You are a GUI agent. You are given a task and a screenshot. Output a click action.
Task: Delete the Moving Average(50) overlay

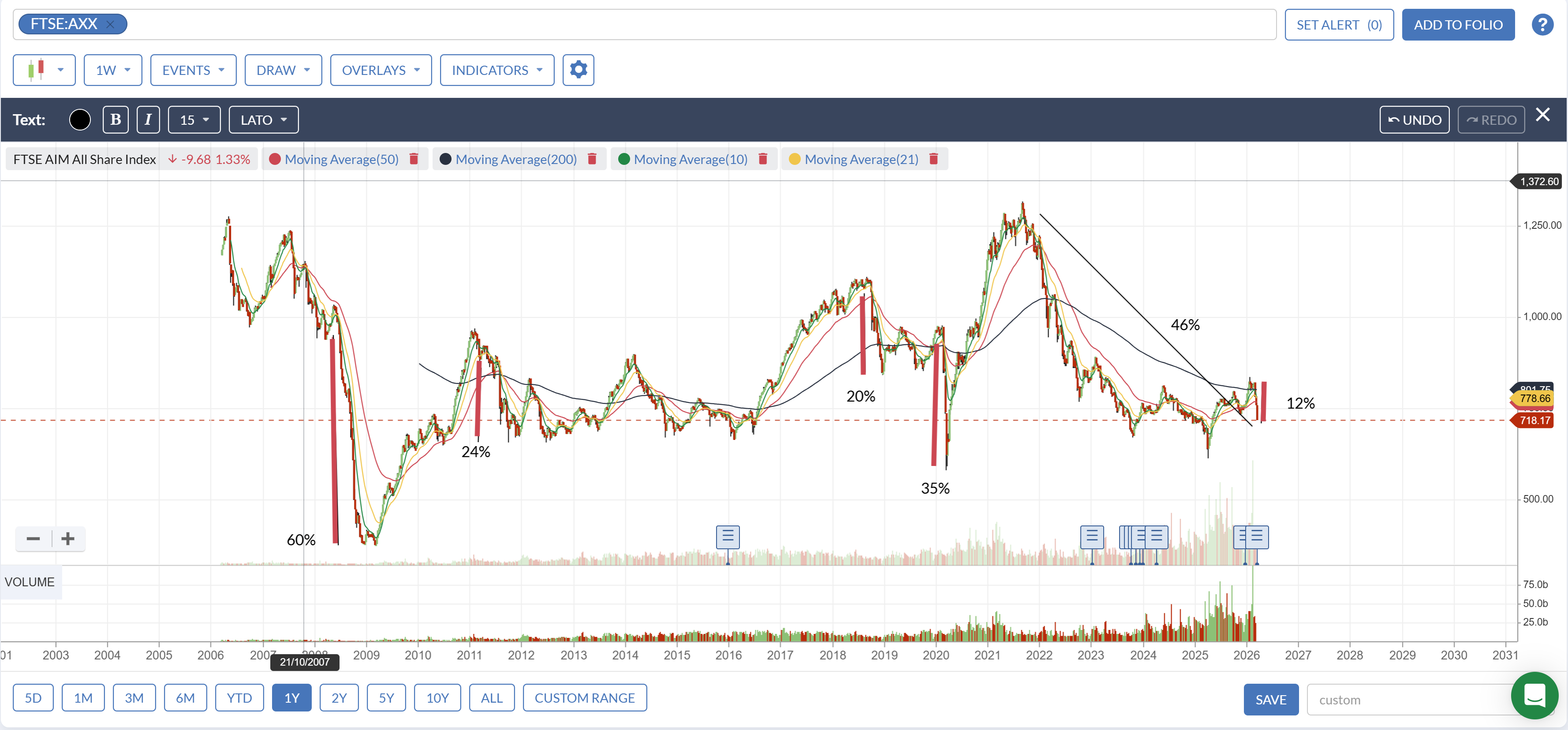pos(414,160)
